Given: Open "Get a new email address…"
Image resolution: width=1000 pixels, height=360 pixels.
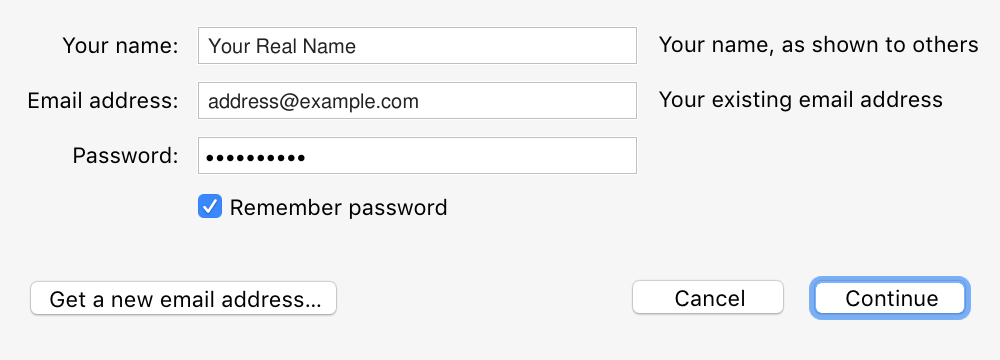Looking at the screenshot, I should coord(184,298).
